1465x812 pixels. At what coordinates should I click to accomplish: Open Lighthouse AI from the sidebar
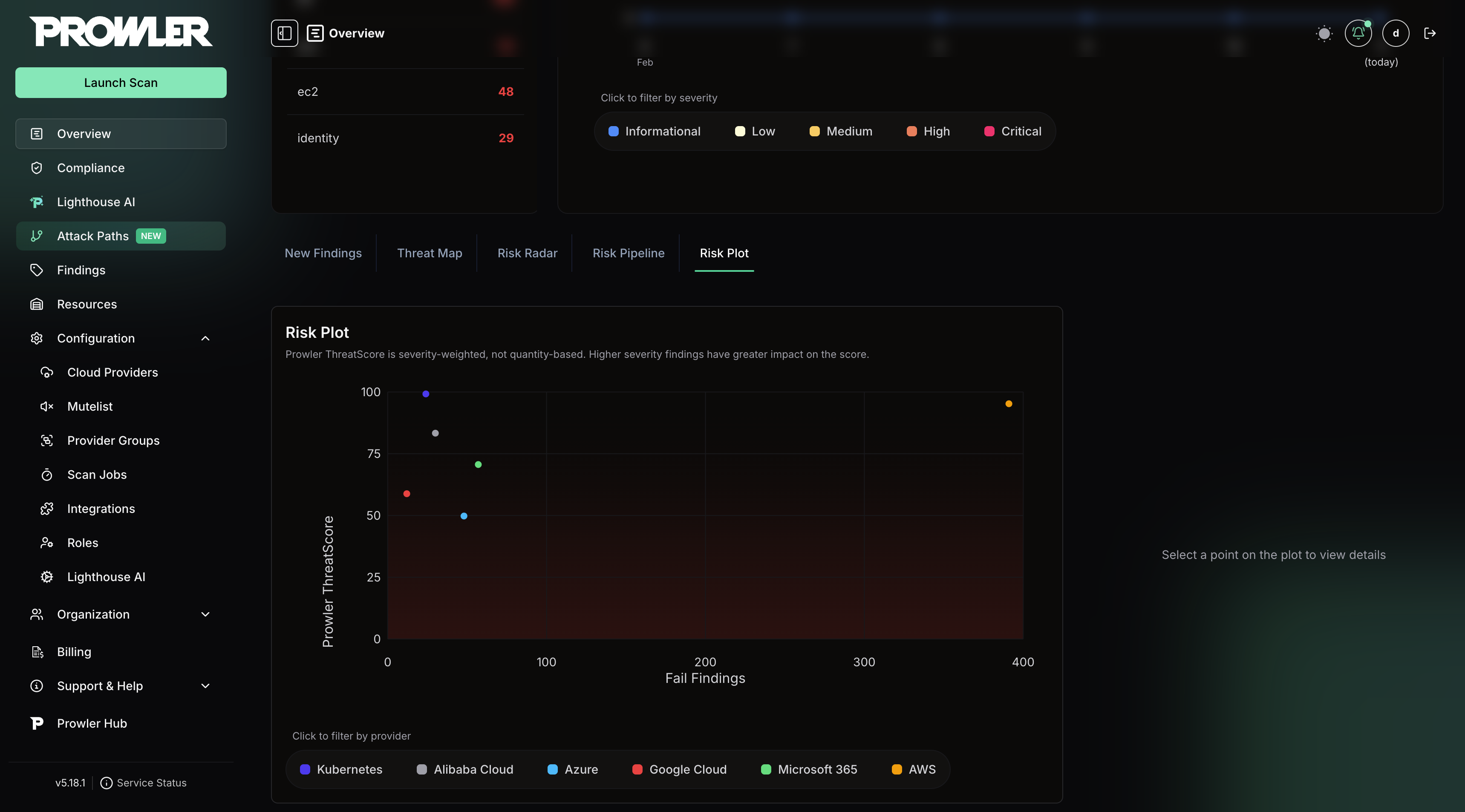pos(95,202)
